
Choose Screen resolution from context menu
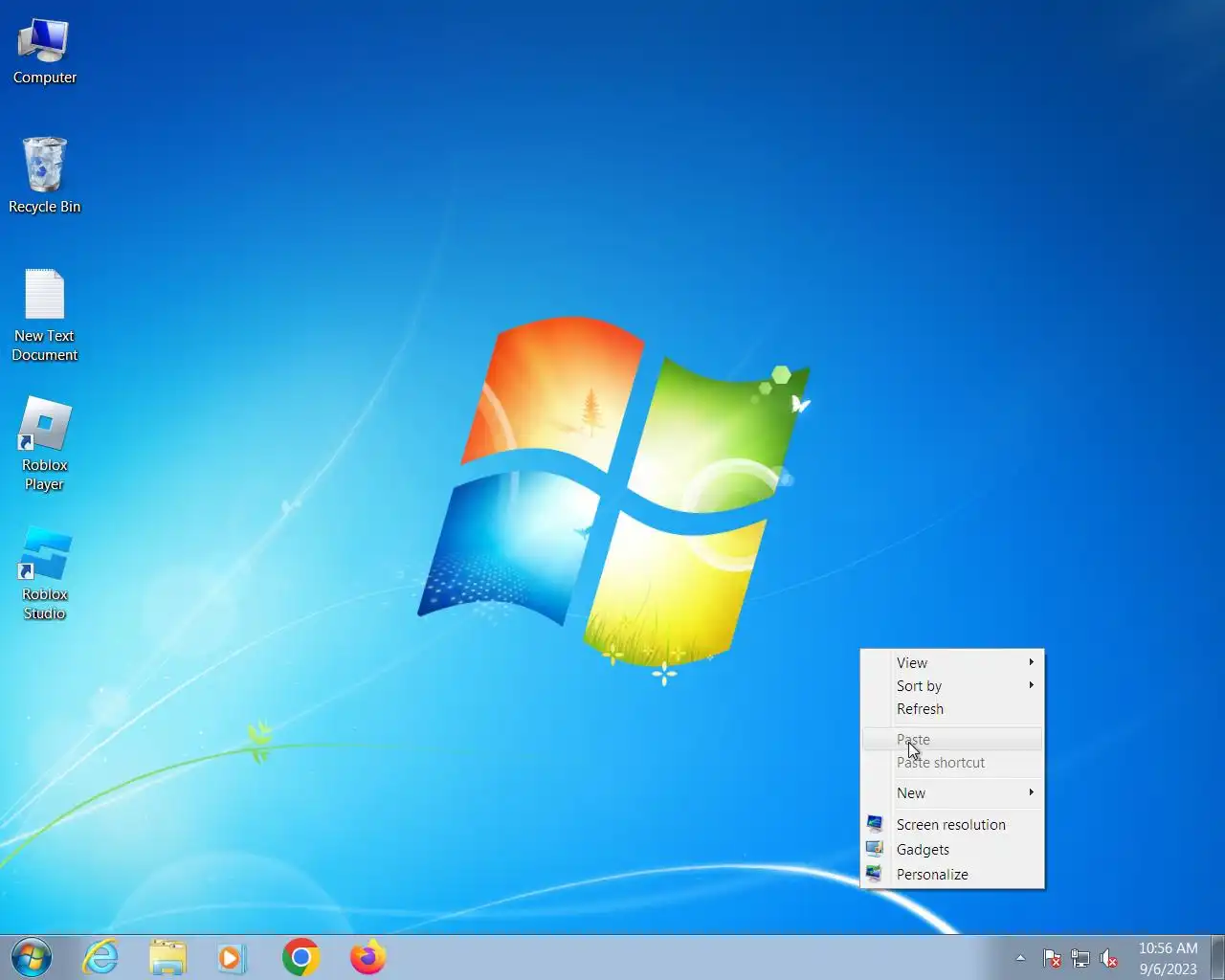(x=952, y=824)
